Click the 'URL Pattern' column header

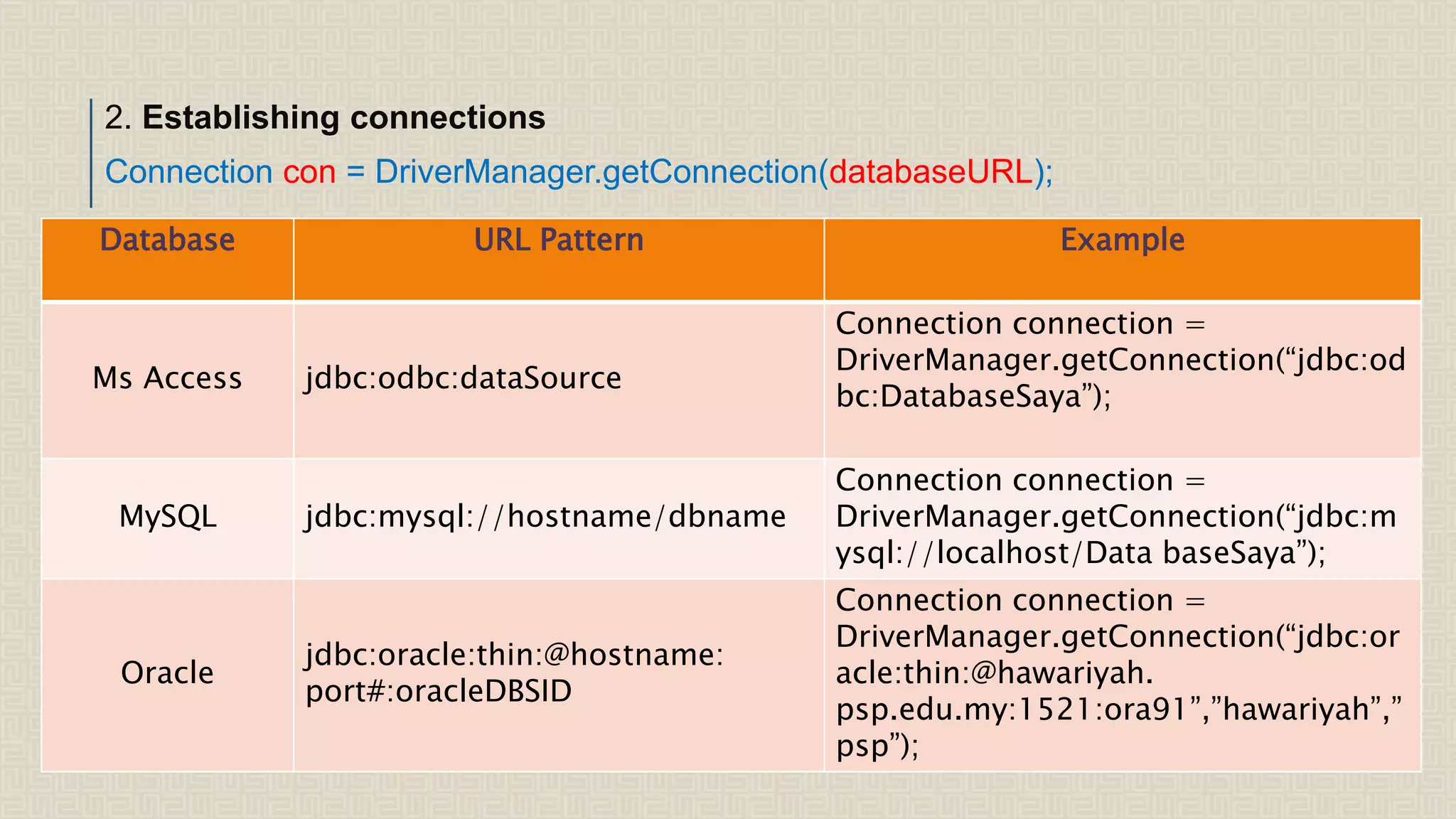559,259
